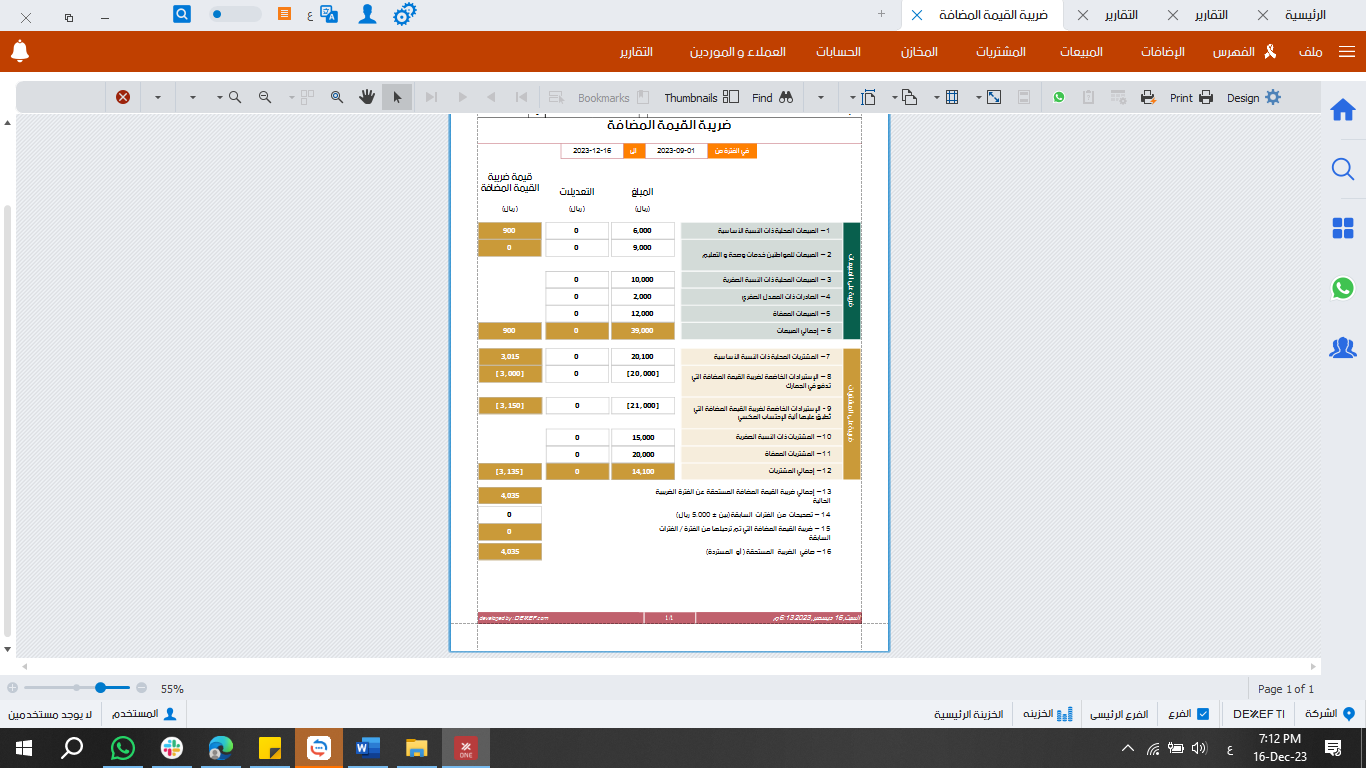This screenshot has height=768, width=1366.
Task: Send report via WhatsApp toolbar icon
Action: pos(1058,98)
